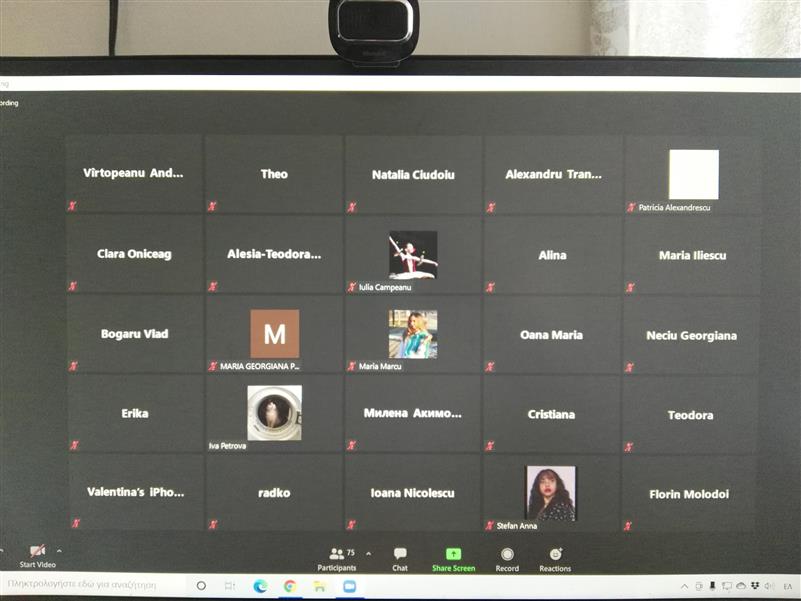Click the volume speaker icon in system tray
The height and width of the screenshot is (601, 801).
[x=768, y=586]
